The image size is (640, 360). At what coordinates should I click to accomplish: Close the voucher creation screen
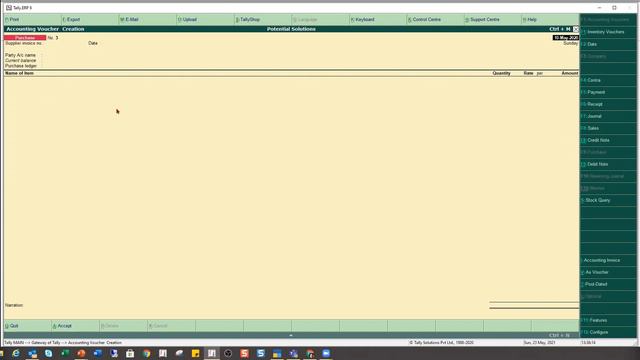pyautogui.click(x=576, y=29)
